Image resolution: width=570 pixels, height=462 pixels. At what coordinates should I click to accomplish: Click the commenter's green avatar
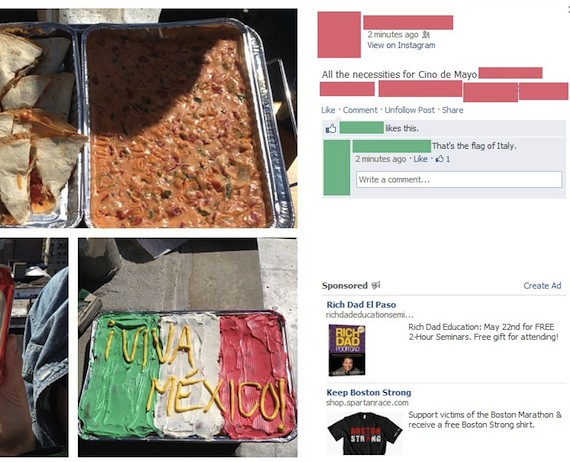click(337, 167)
